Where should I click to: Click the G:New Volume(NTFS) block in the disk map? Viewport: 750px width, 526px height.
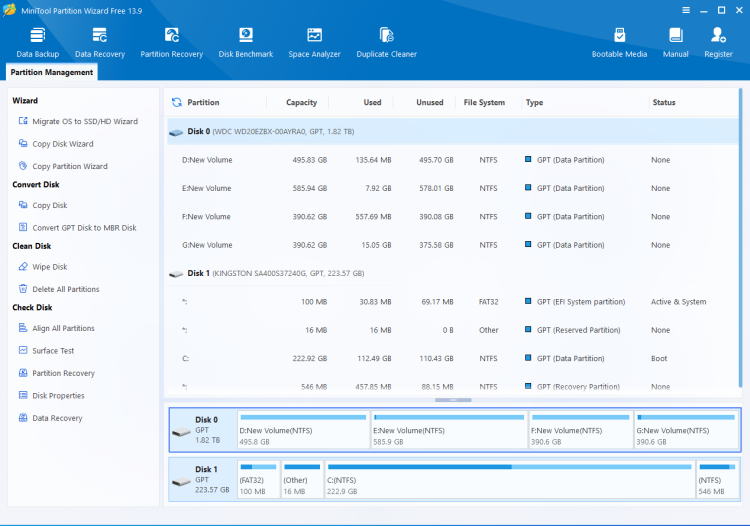click(x=686, y=430)
